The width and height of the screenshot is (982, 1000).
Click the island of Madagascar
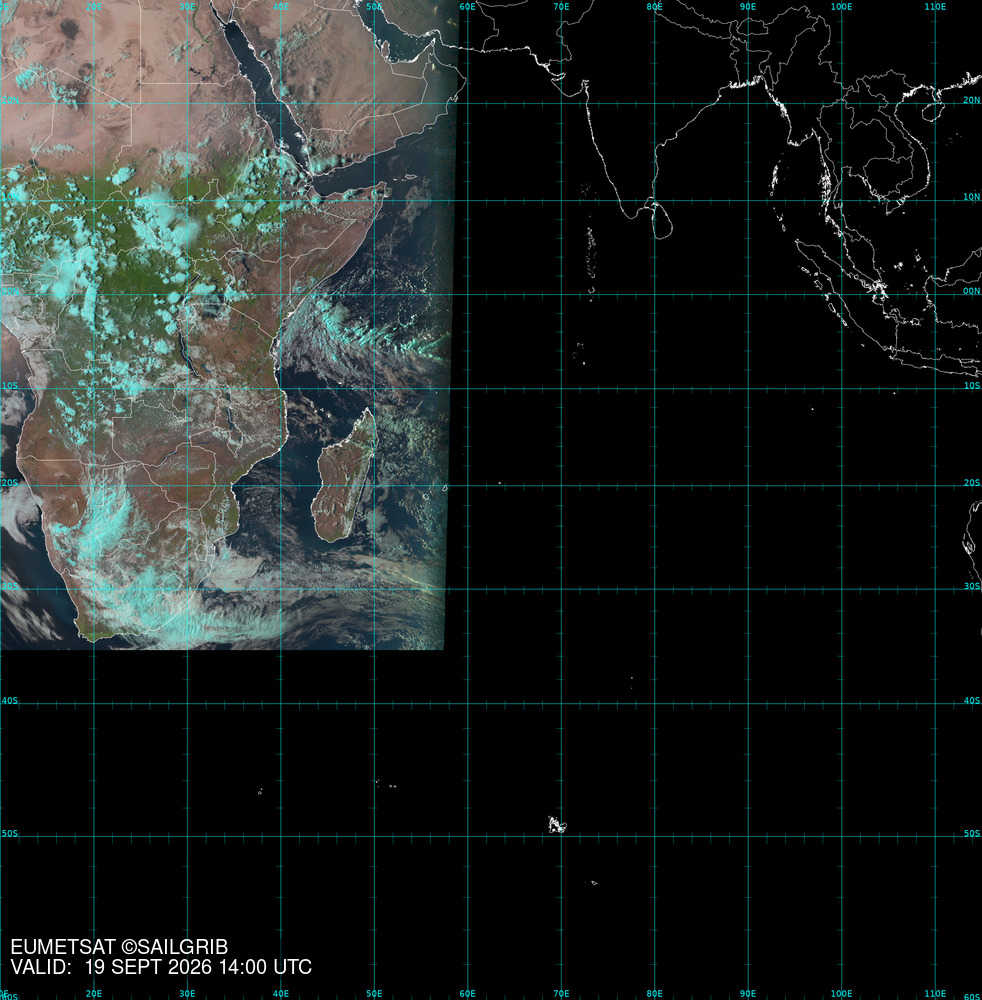coord(344,475)
